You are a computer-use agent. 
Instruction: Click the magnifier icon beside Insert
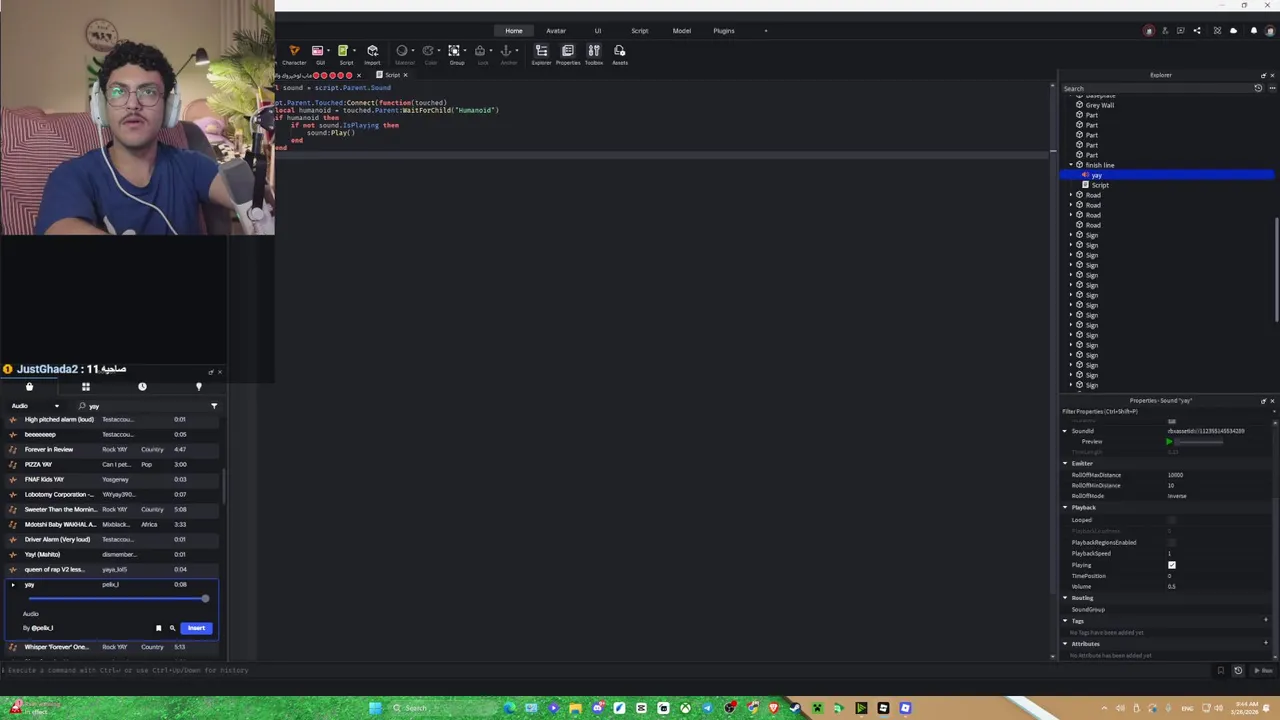[172, 628]
